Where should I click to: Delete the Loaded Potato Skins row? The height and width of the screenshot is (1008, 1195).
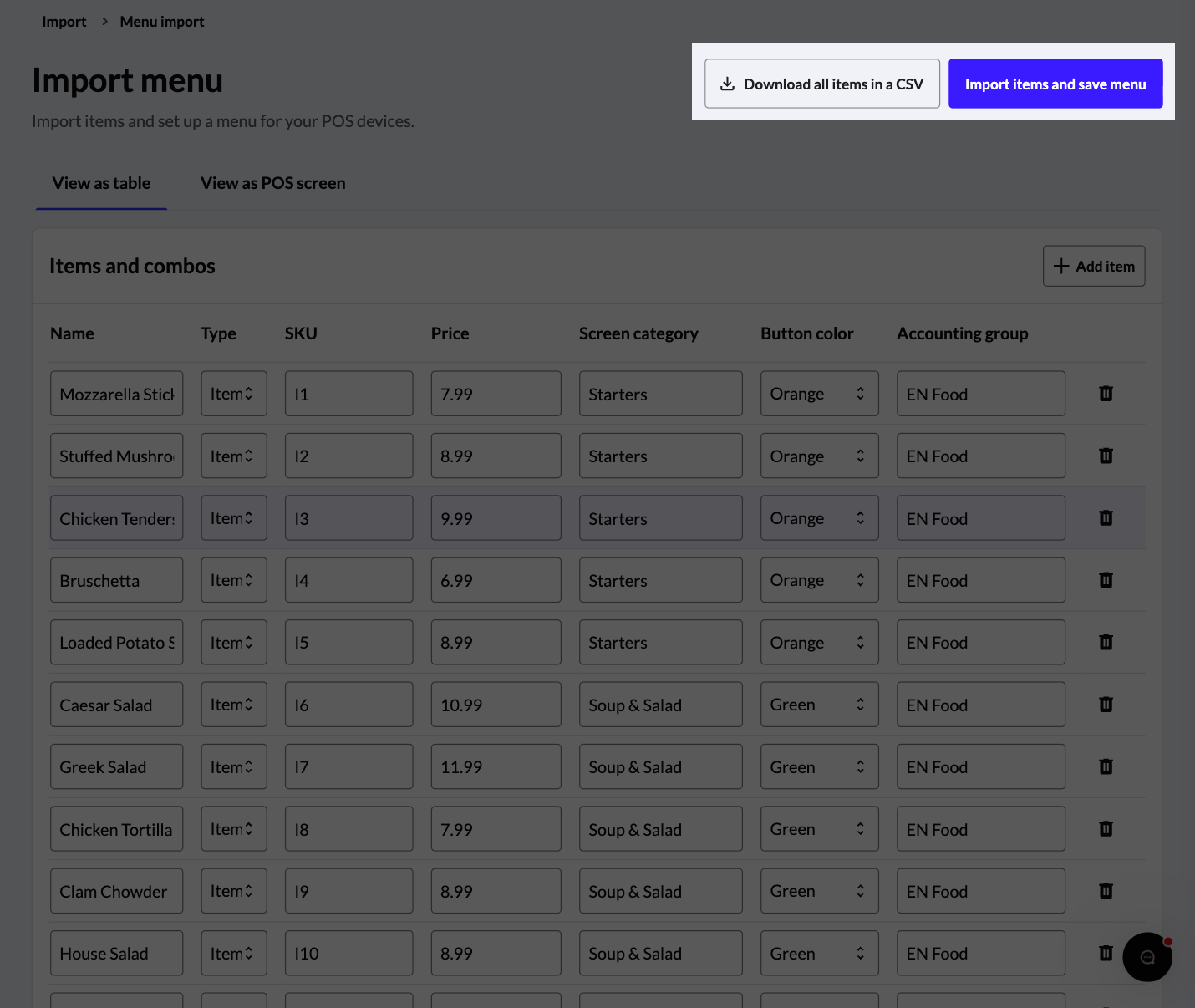(1106, 642)
